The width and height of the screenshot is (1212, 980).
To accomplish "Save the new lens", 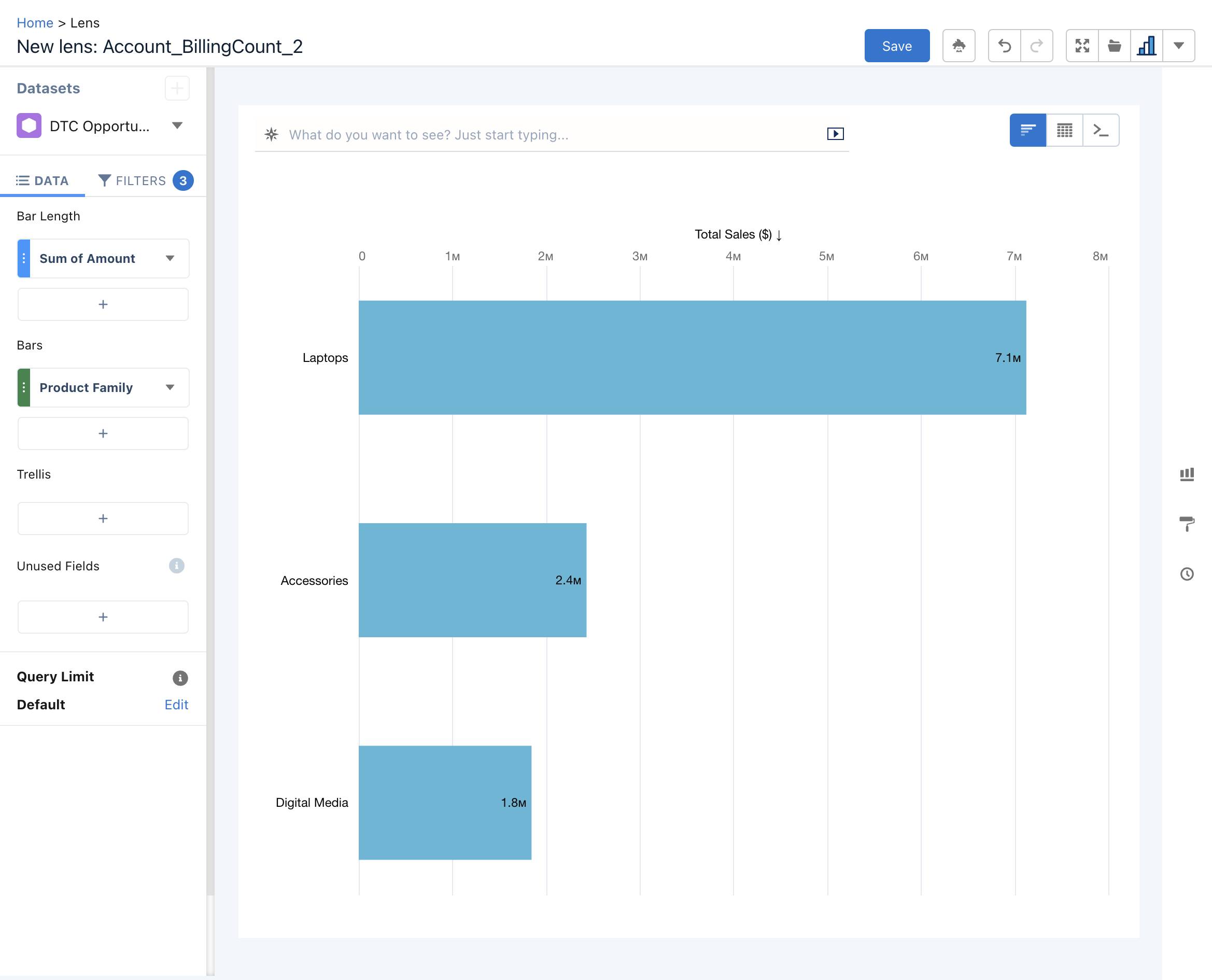I will click(x=897, y=46).
